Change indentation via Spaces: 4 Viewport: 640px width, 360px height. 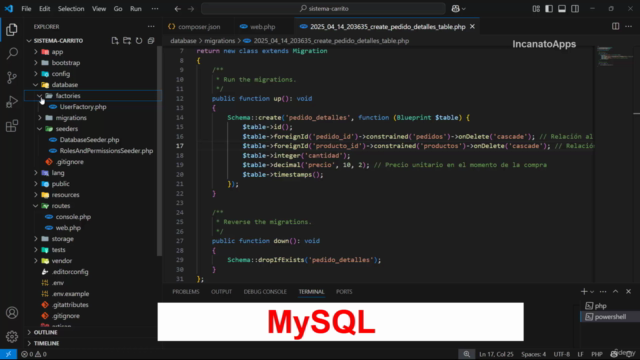pos(533,354)
